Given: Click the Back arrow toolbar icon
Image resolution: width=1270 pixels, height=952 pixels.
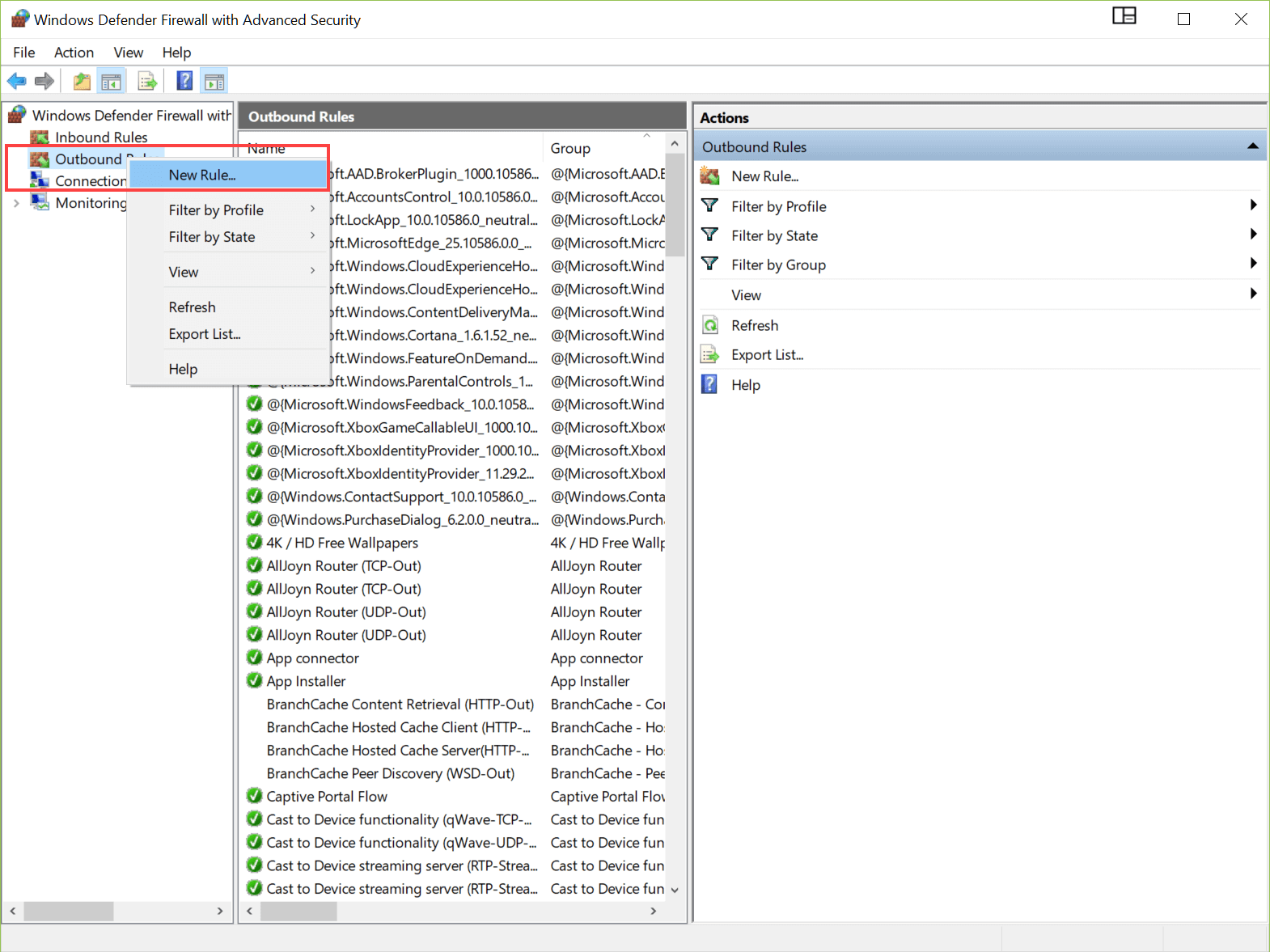Looking at the screenshot, I should (16, 81).
